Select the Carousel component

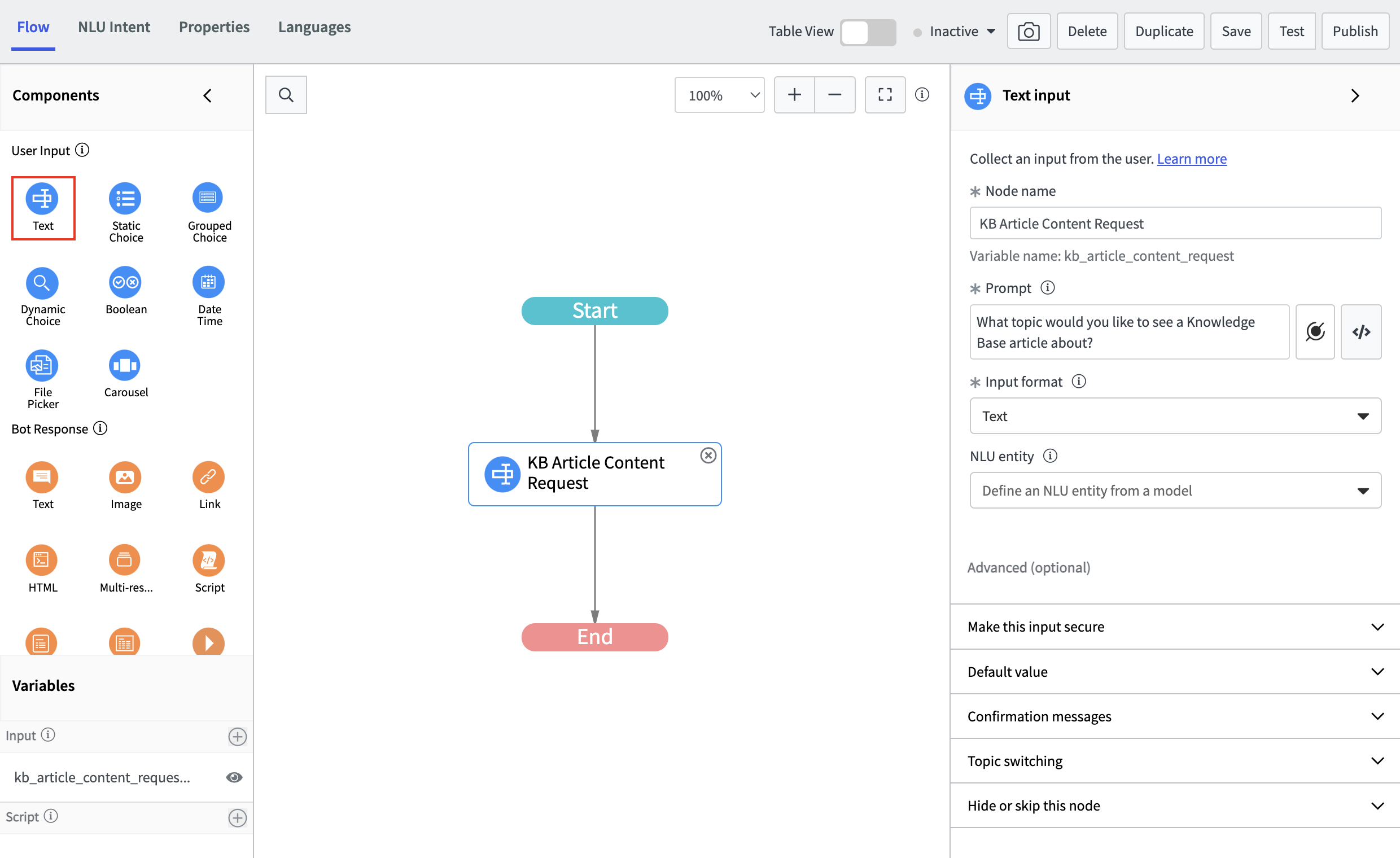(x=125, y=373)
